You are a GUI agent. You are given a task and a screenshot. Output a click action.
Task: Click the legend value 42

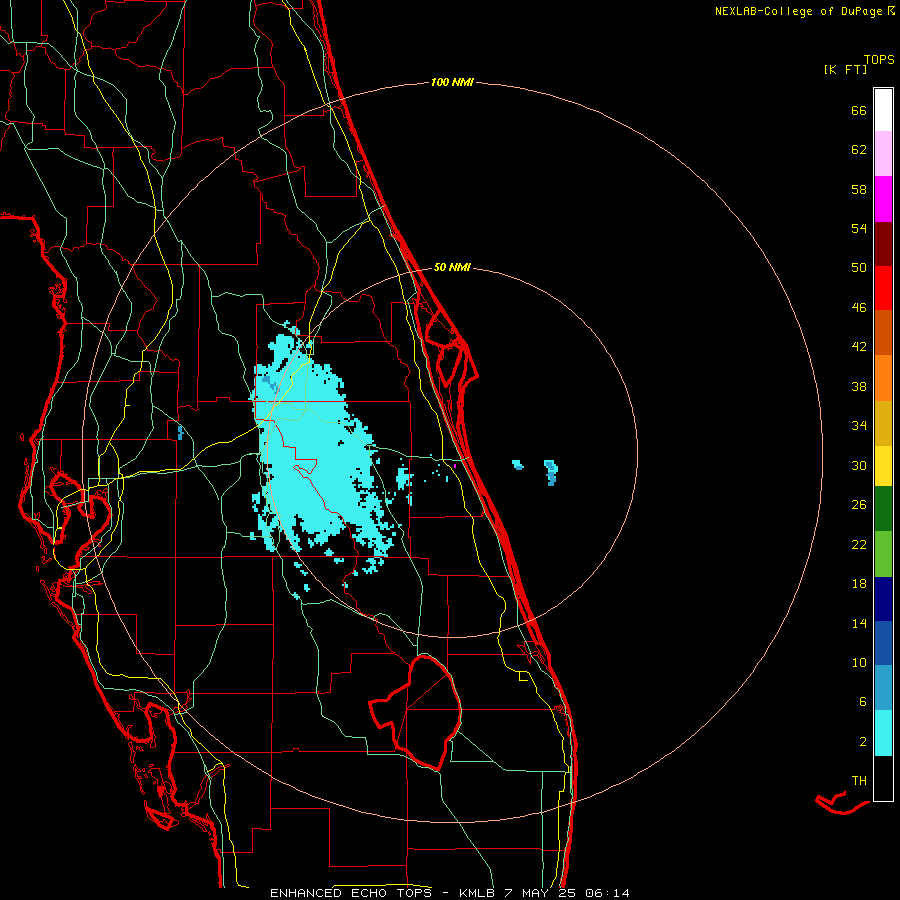pos(859,347)
